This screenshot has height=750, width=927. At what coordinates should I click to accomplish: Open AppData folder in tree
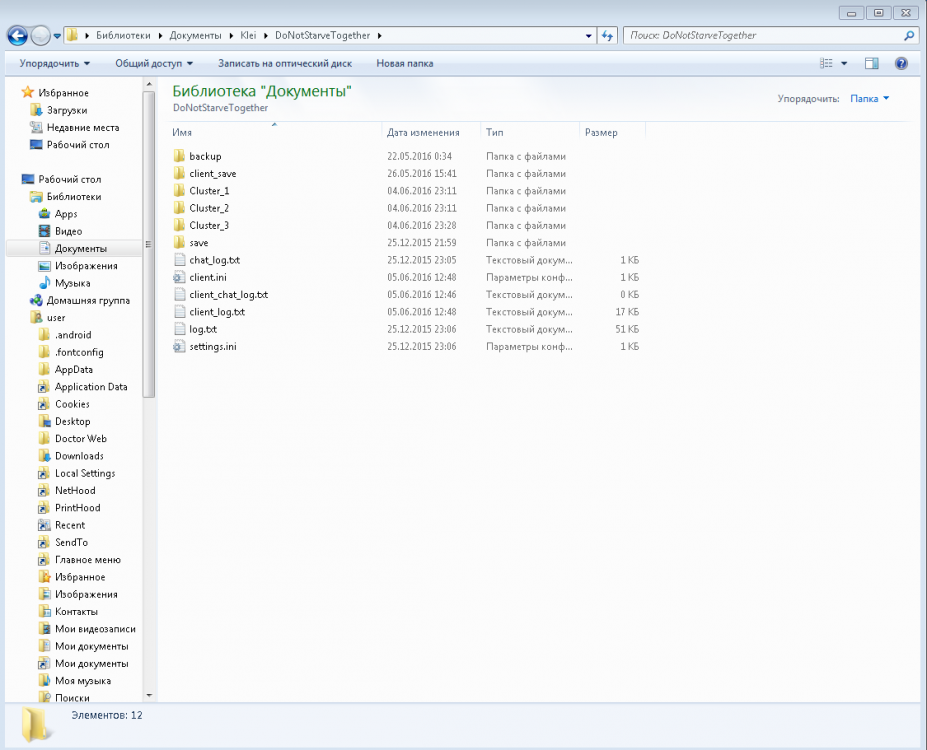click(66, 369)
